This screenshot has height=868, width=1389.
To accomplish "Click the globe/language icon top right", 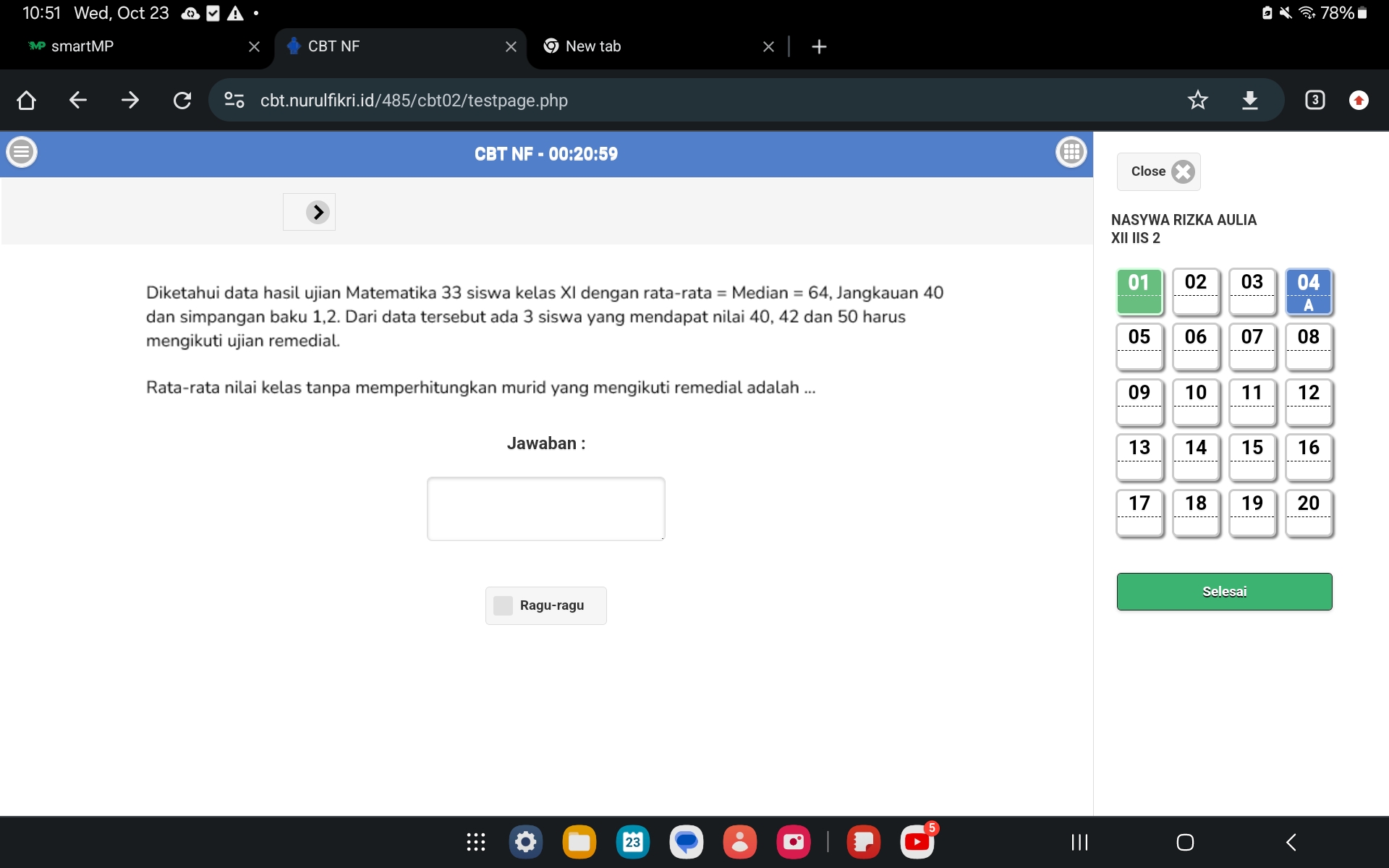I will pos(1070,153).
